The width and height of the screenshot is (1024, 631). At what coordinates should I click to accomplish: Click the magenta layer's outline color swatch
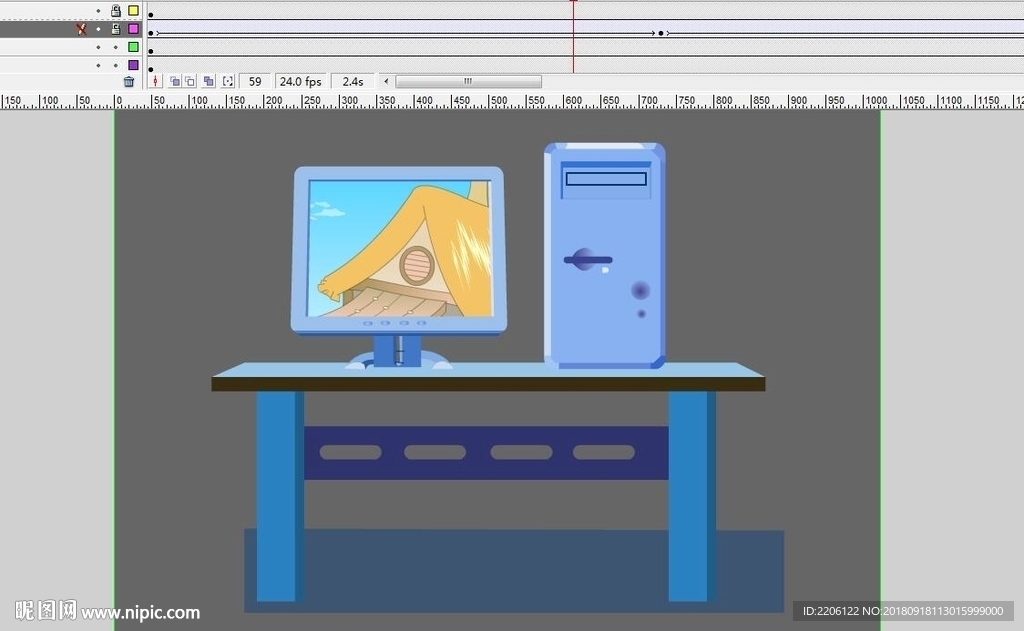point(133,29)
